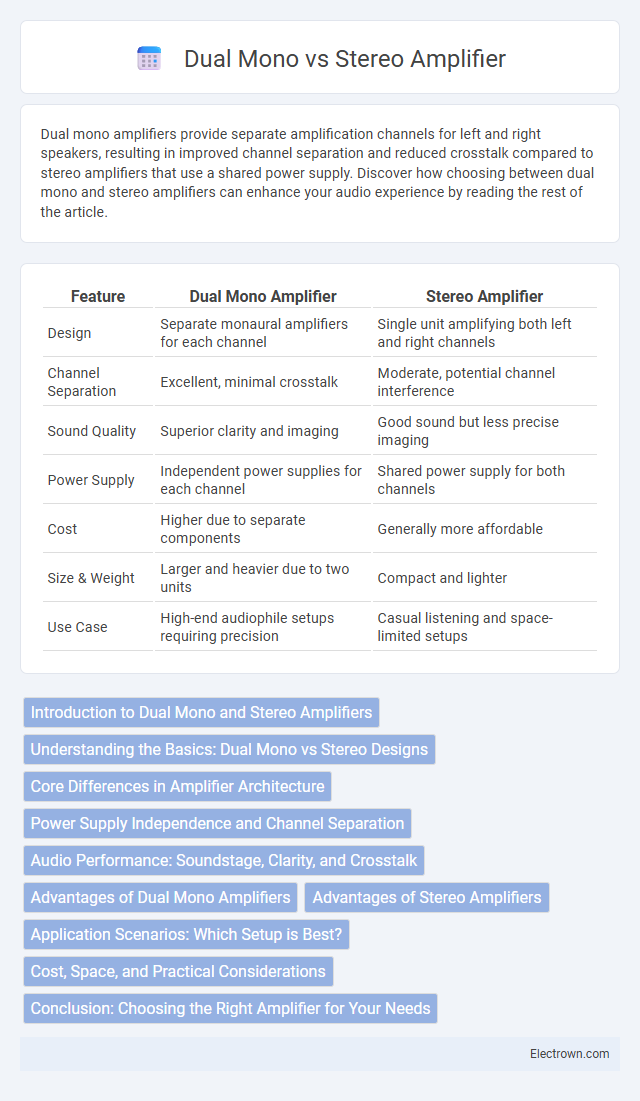Image resolution: width=640 pixels, height=1101 pixels.
Task: Open Introduction to Dual Mono and Stereo Amplifiers
Action: [x=201, y=712]
